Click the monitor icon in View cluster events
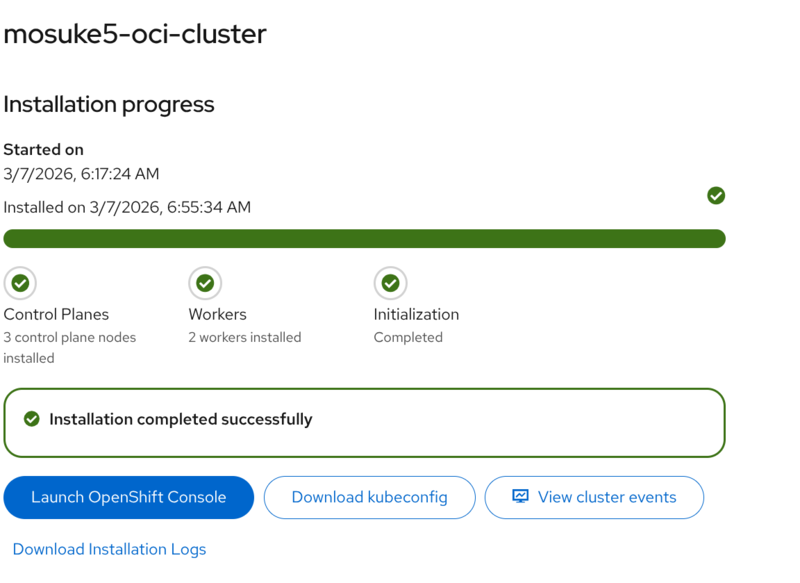Image resolution: width=800 pixels, height=583 pixels. coord(520,497)
